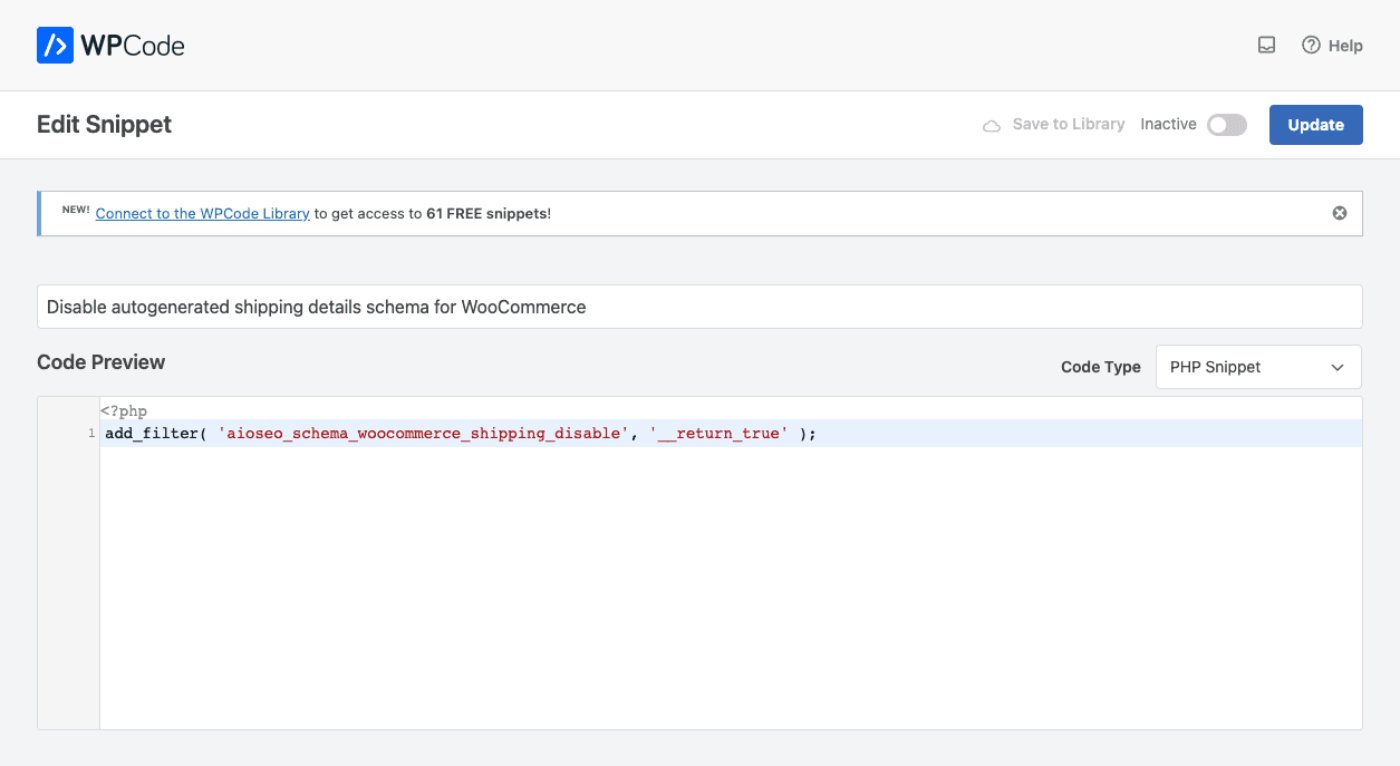1400x766 pixels.
Task: Open the Code Type dropdown
Action: click(x=1258, y=367)
